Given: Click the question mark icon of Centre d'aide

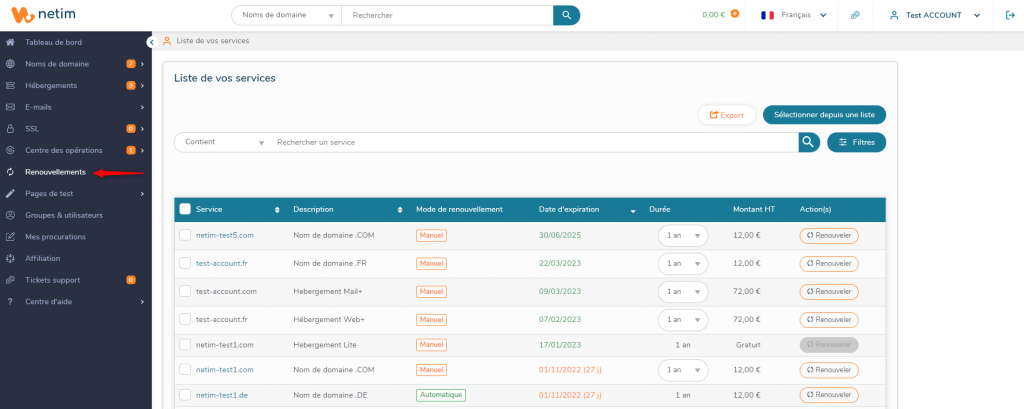Looking at the screenshot, I should coord(10,301).
